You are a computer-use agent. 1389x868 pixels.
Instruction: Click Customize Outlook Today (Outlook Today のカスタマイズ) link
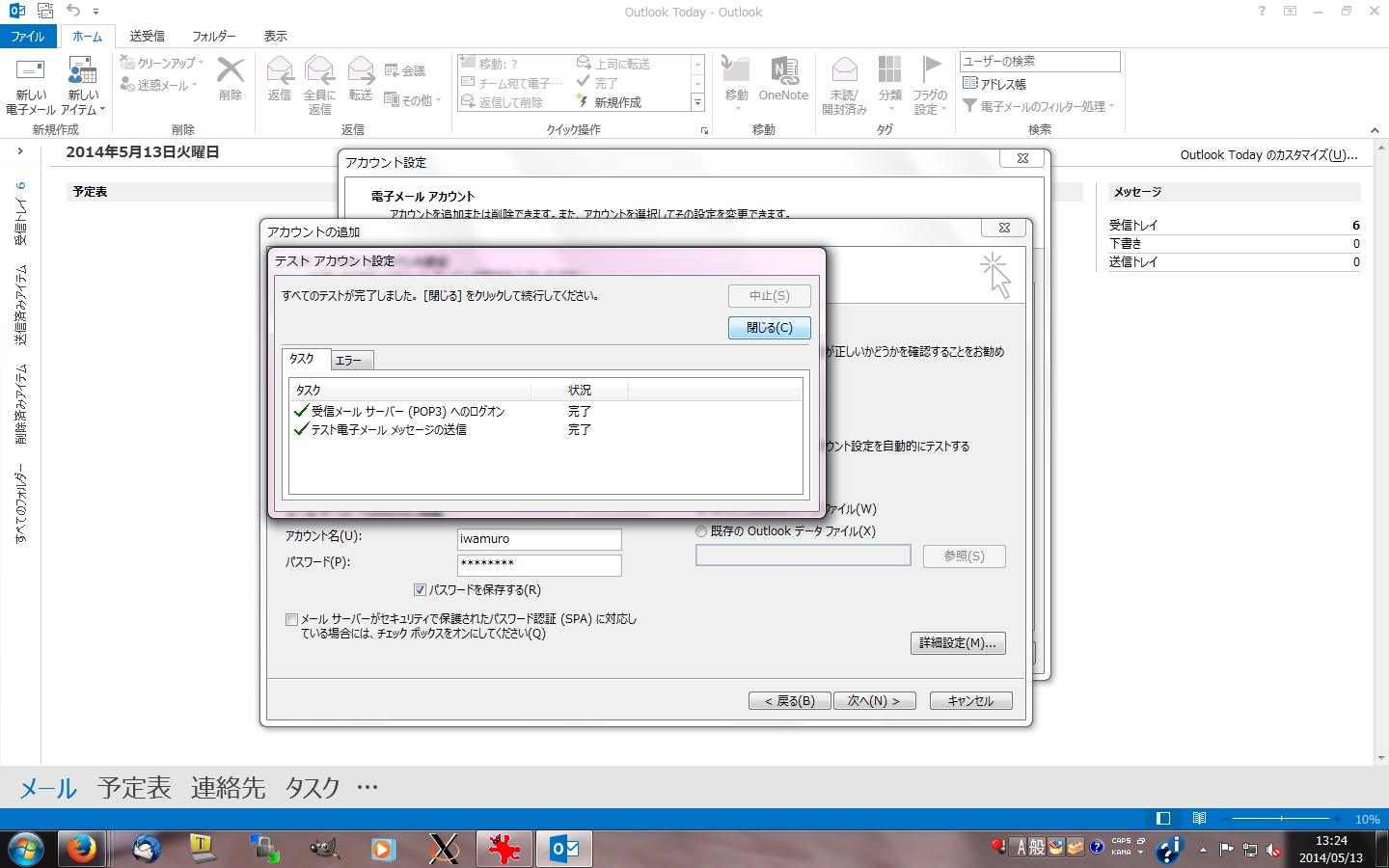pyautogui.click(x=1268, y=154)
